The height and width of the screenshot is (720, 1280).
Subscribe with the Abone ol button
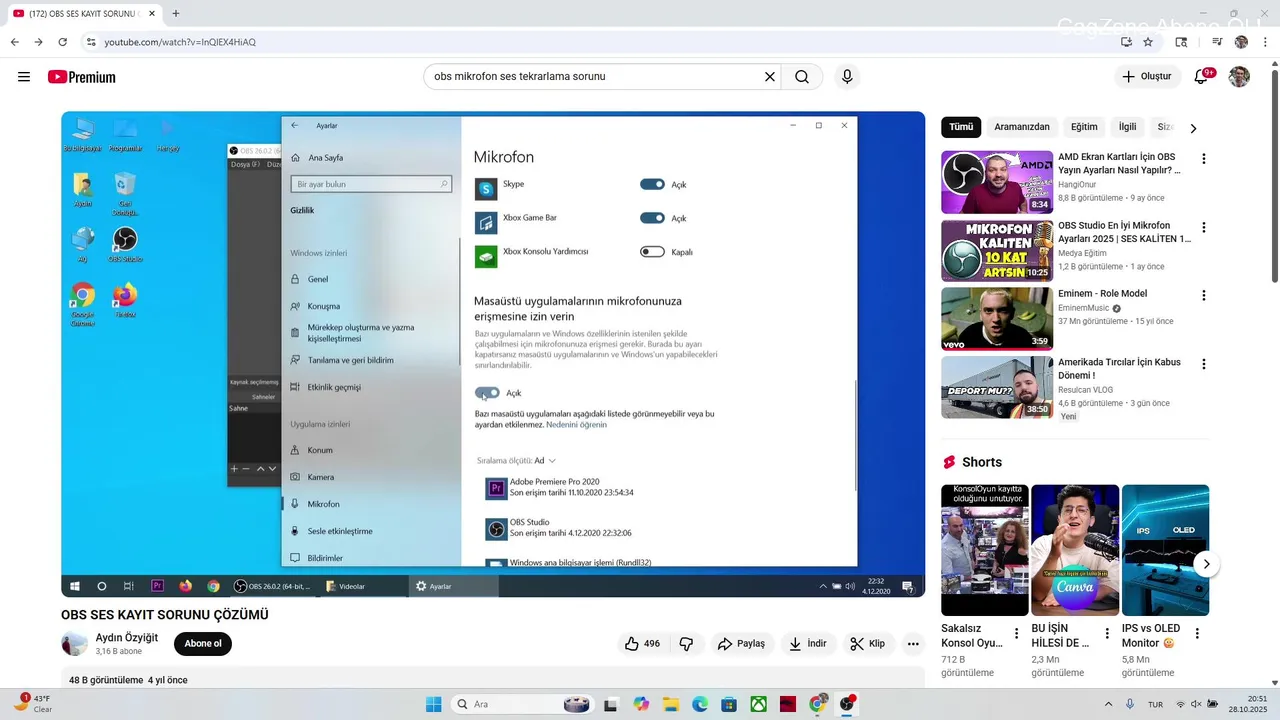(203, 644)
